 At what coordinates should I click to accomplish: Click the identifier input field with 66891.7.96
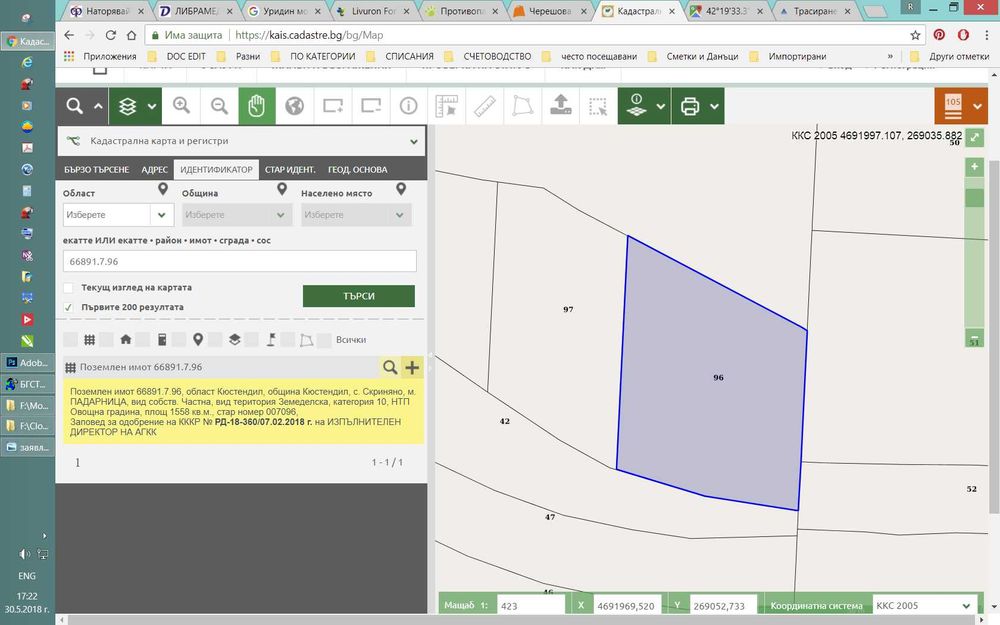[239, 261]
